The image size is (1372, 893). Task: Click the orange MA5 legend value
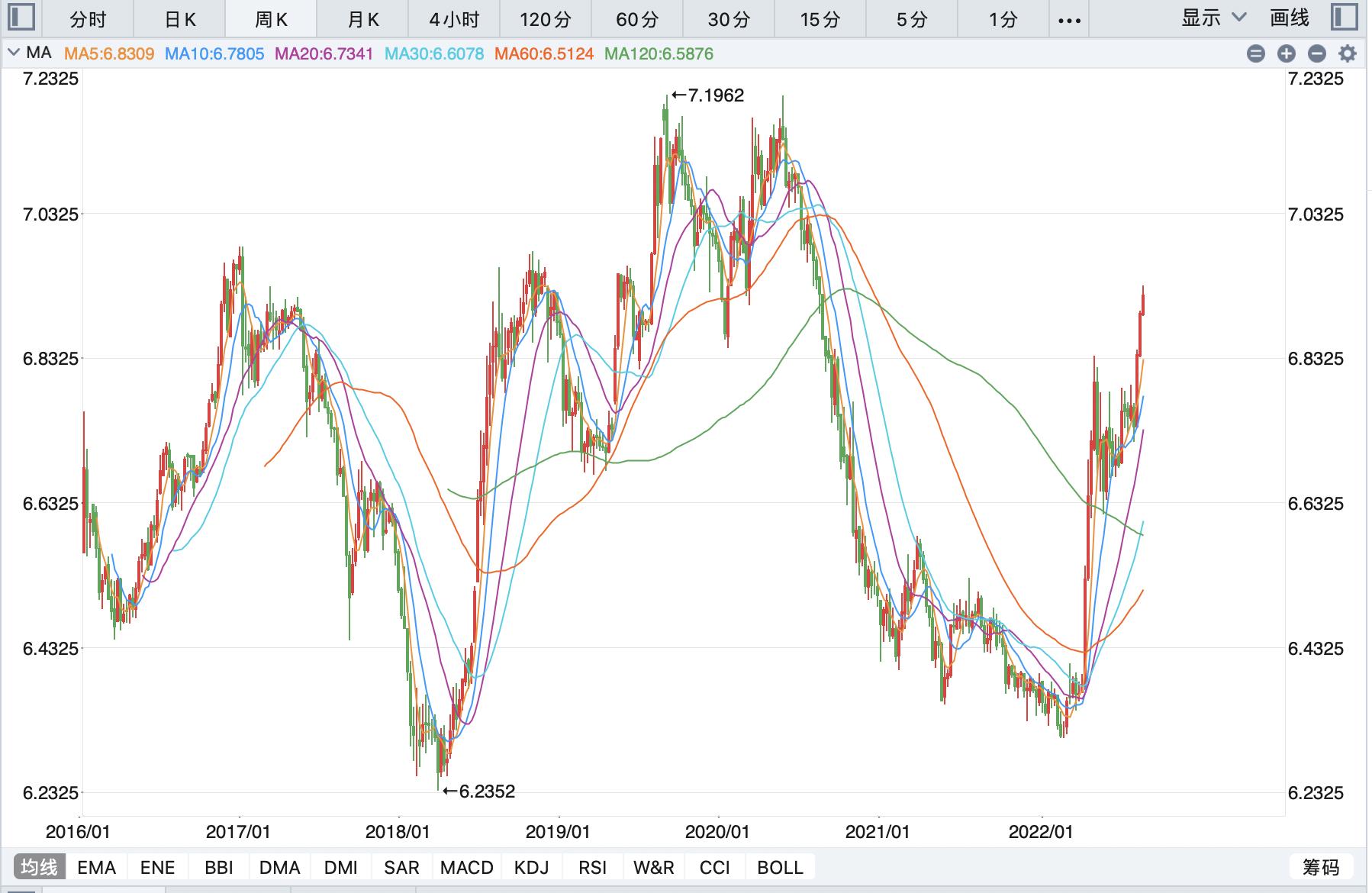pyautogui.click(x=109, y=54)
